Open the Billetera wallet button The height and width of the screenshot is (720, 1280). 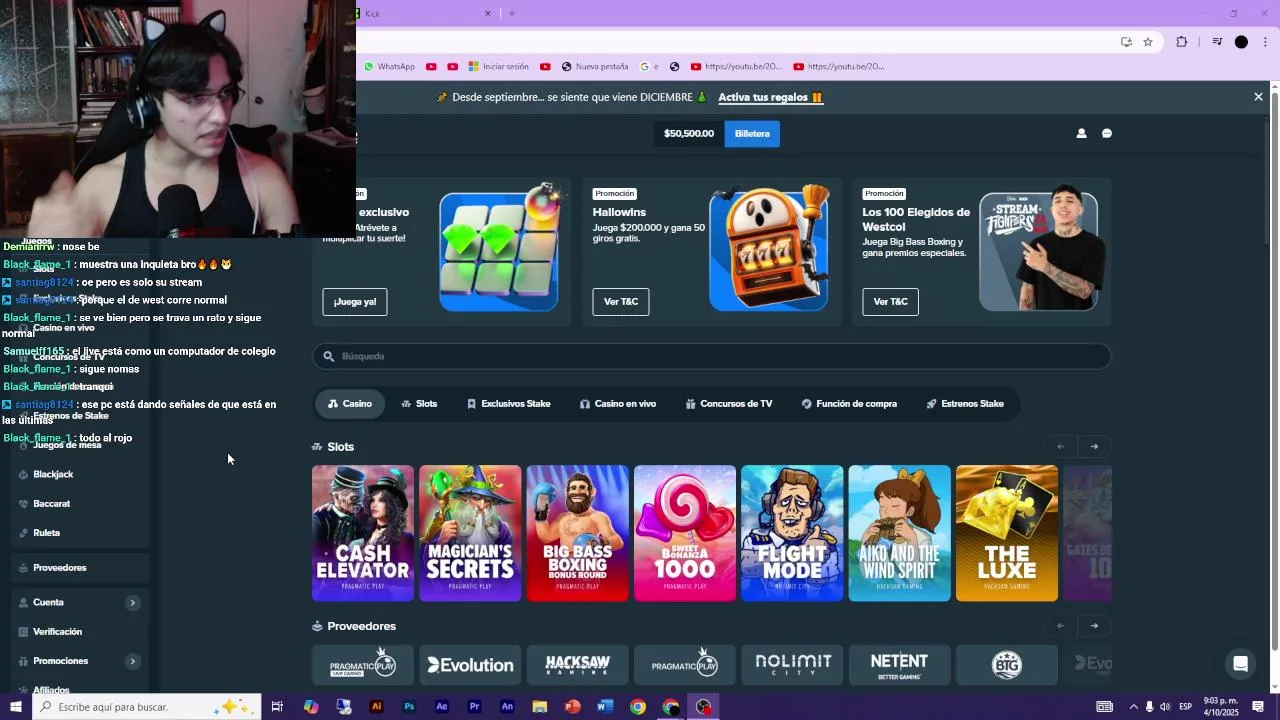[x=752, y=133]
